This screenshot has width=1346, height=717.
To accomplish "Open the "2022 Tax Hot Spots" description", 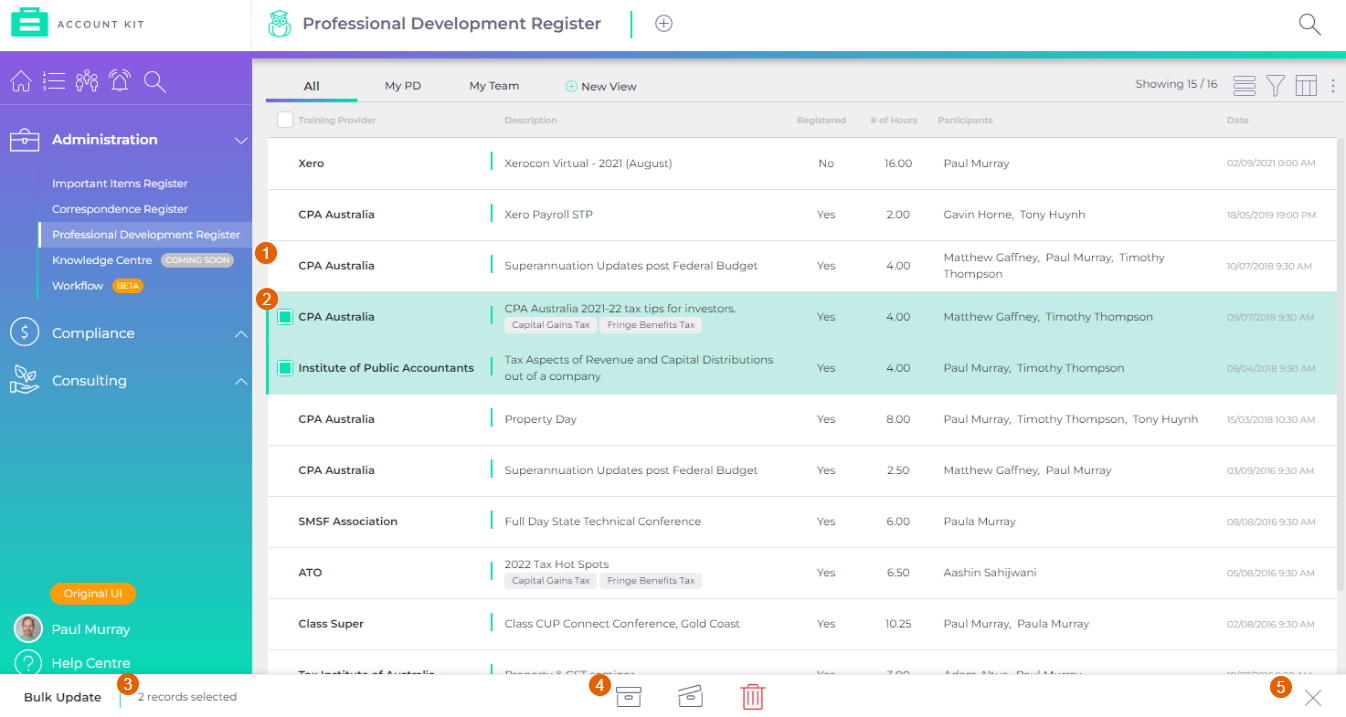I will point(557,564).
